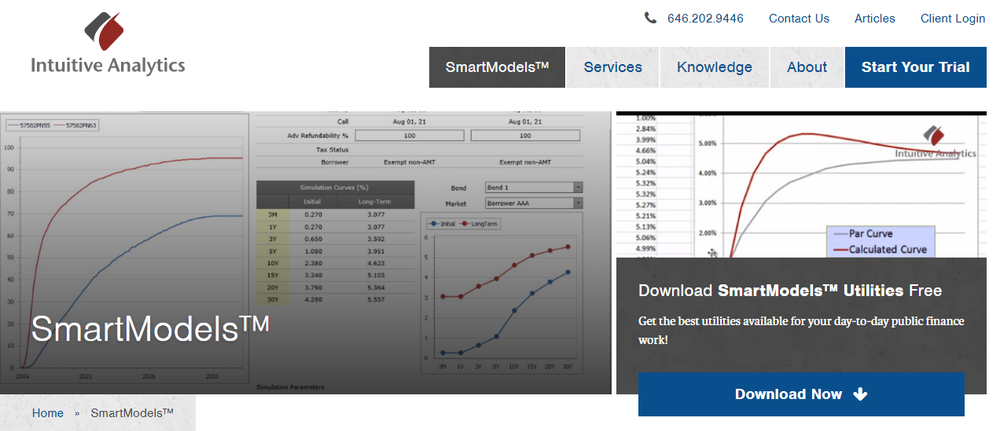Click the 10Y row label in table
The height and width of the screenshot is (431, 1000).
[x=272, y=262]
